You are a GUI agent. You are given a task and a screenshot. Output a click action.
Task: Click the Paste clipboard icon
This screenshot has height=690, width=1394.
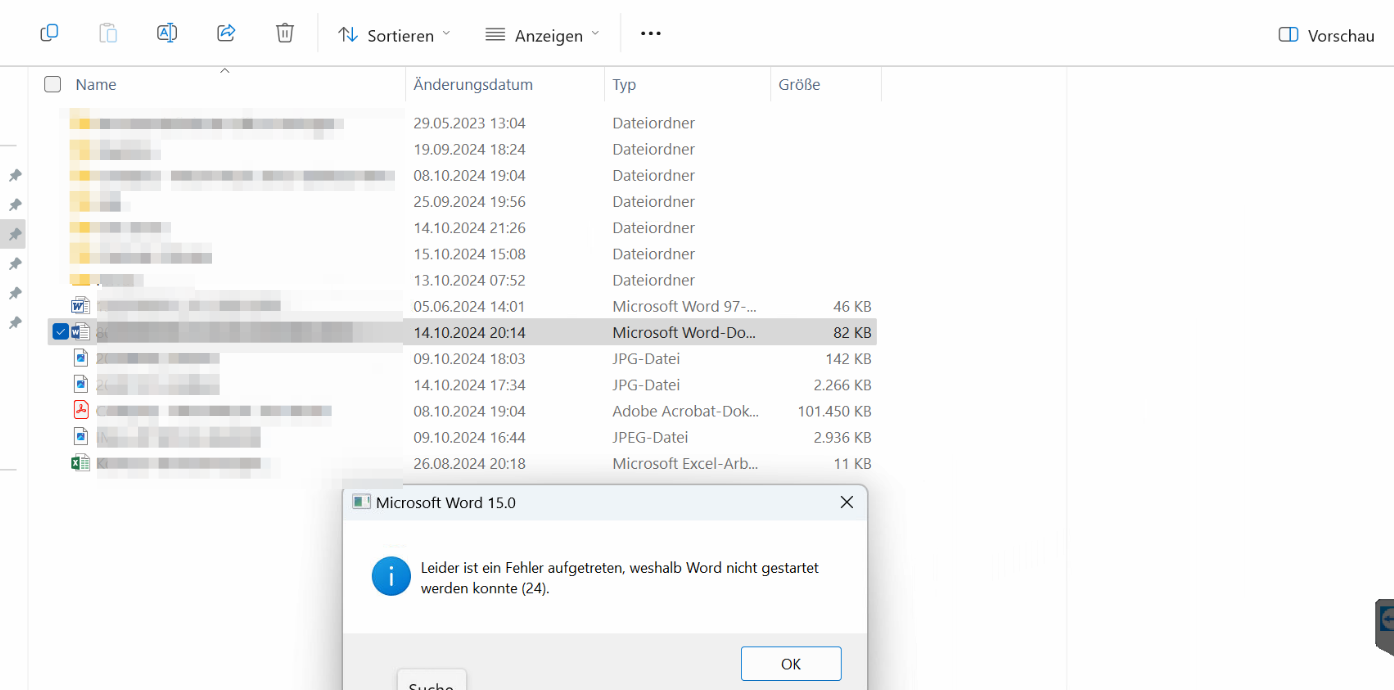(x=108, y=34)
